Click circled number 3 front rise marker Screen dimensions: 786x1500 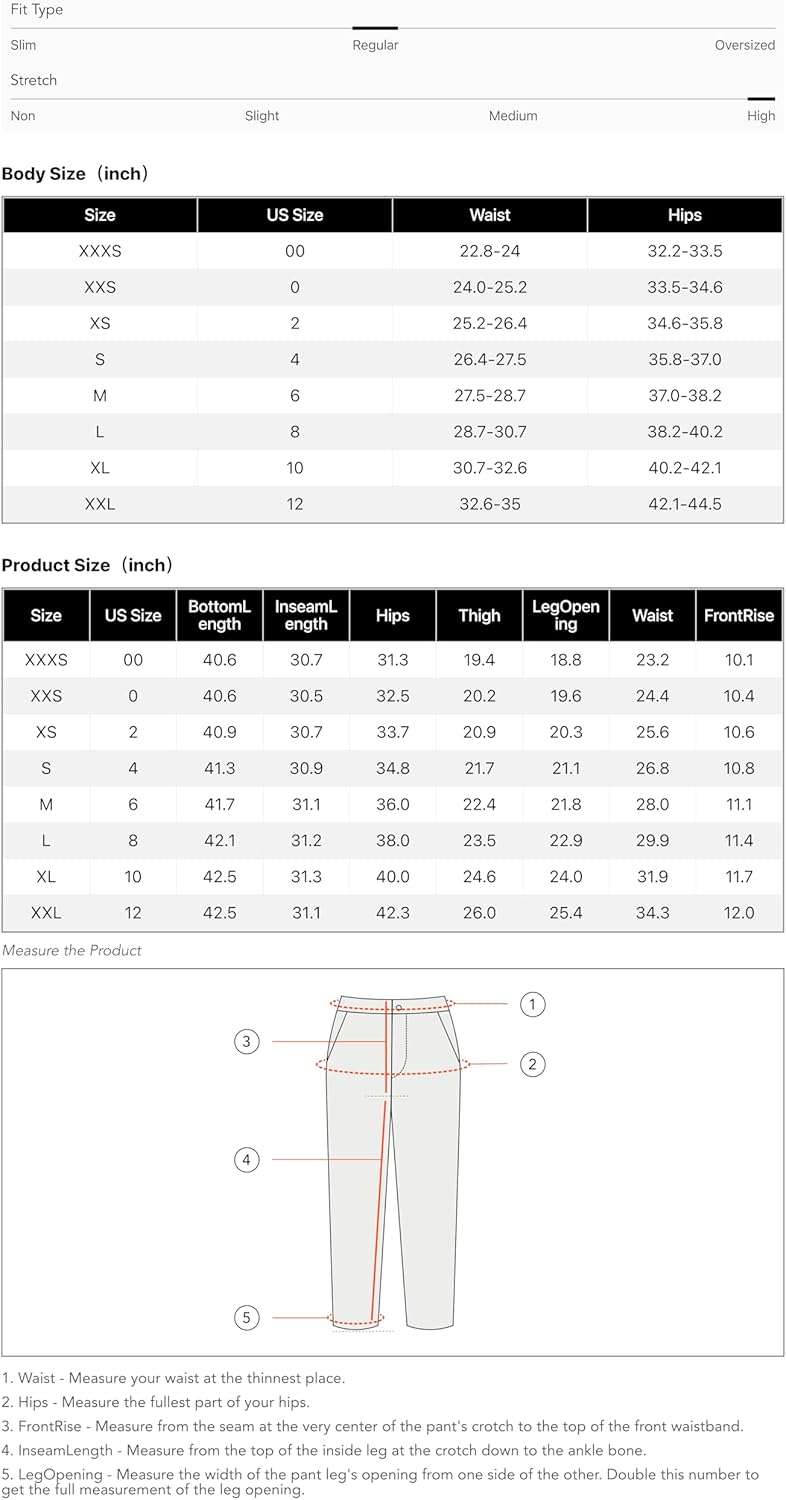click(247, 1042)
